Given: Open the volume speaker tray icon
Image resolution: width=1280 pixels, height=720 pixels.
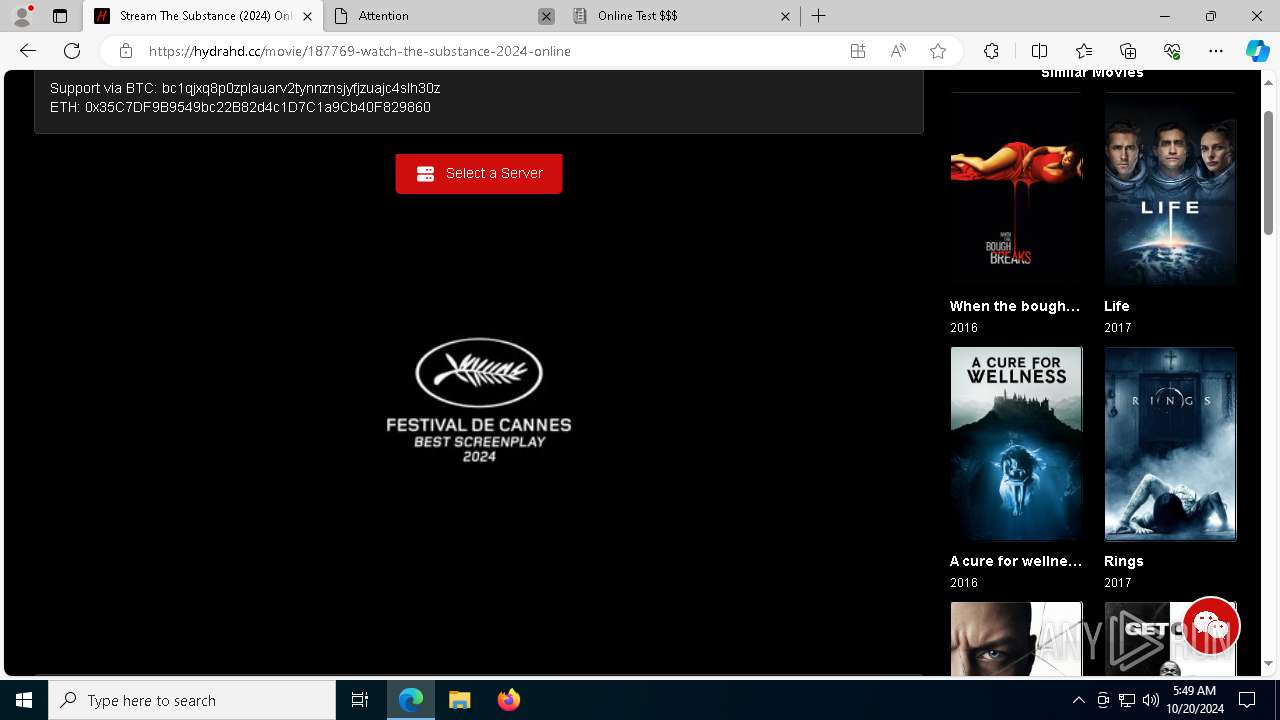Looking at the screenshot, I should coord(1150,700).
